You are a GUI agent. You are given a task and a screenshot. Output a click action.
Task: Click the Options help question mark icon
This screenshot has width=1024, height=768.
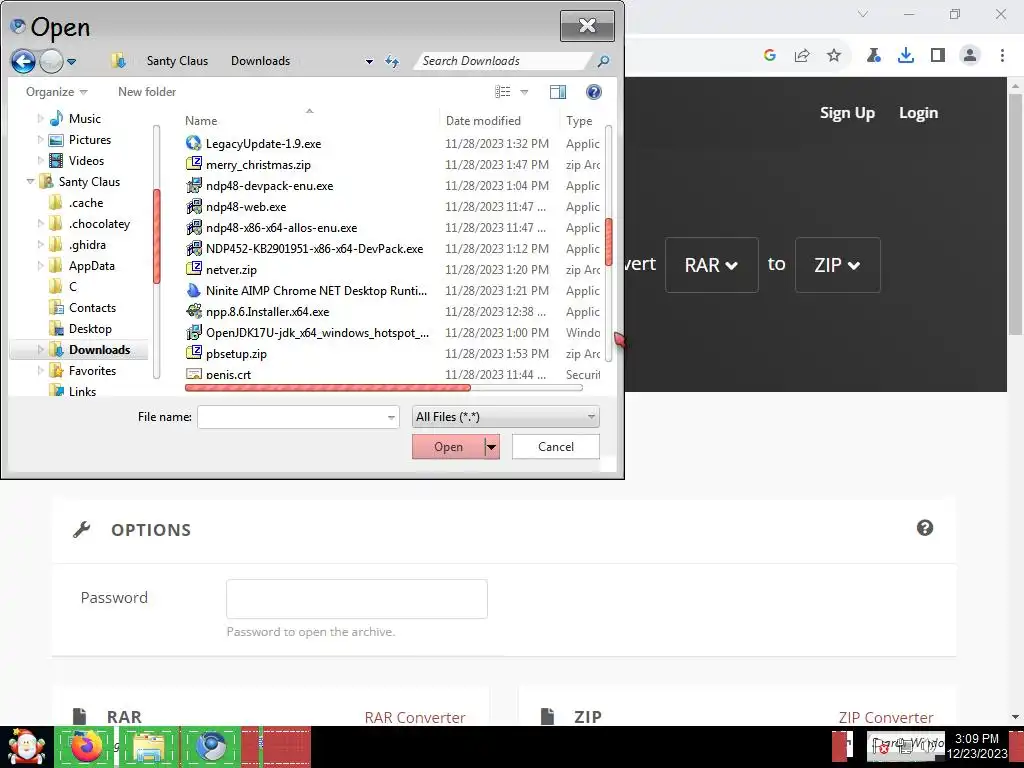[x=925, y=528]
